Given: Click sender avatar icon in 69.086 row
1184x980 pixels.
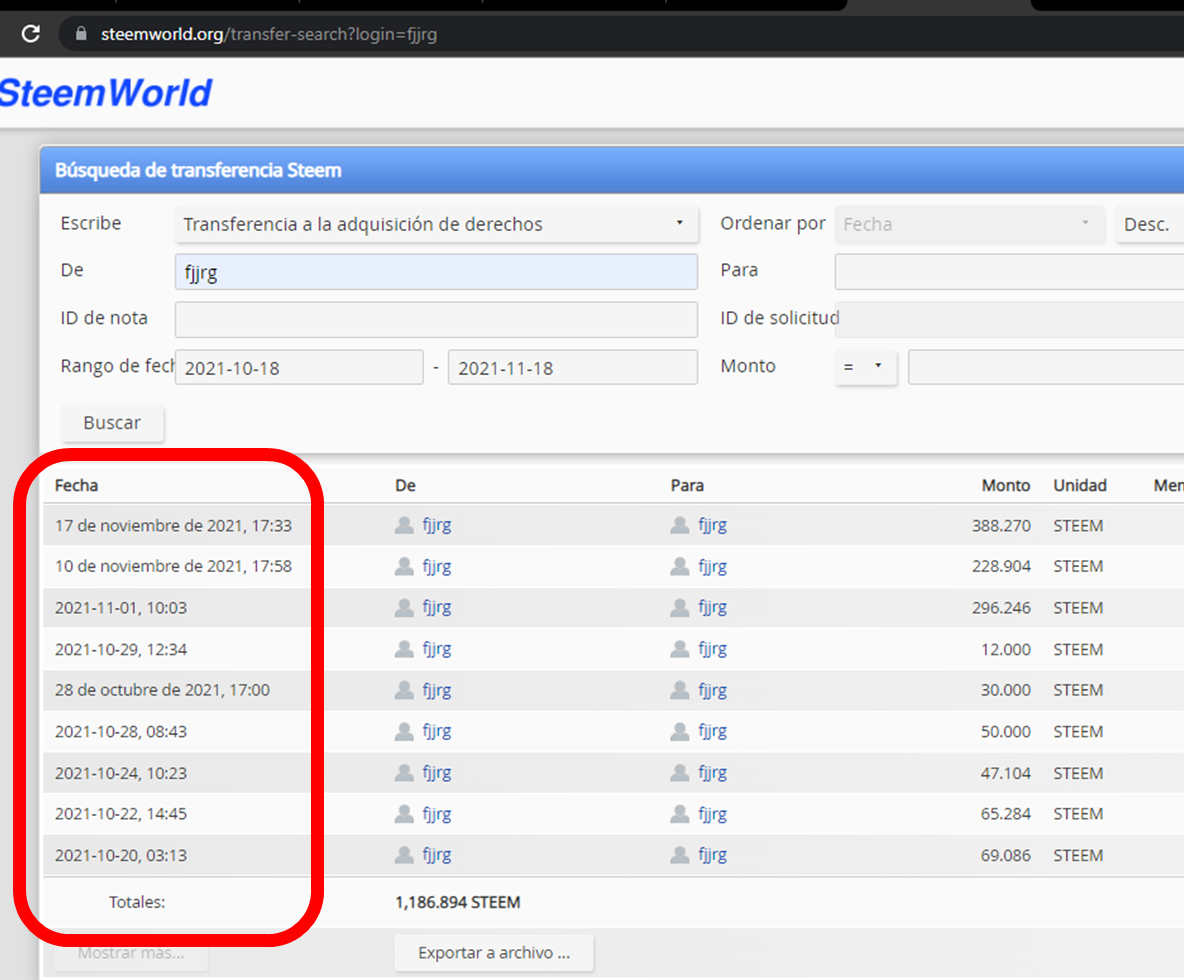Looking at the screenshot, I should (404, 855).
